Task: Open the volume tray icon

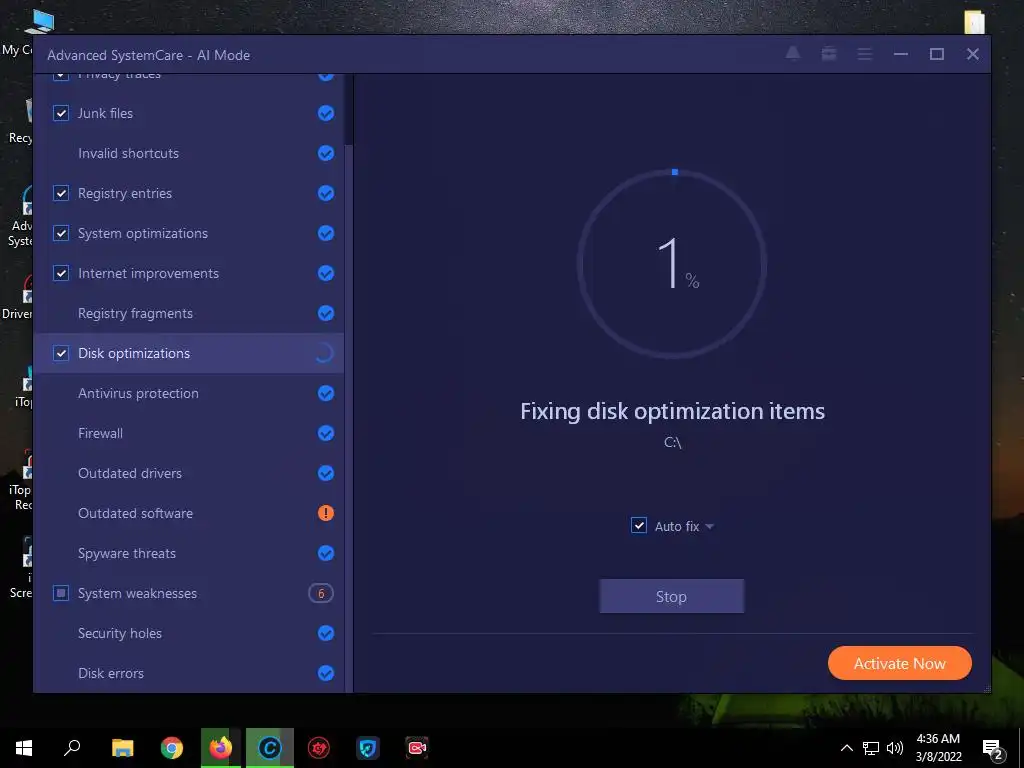Action: coord(895,748)
